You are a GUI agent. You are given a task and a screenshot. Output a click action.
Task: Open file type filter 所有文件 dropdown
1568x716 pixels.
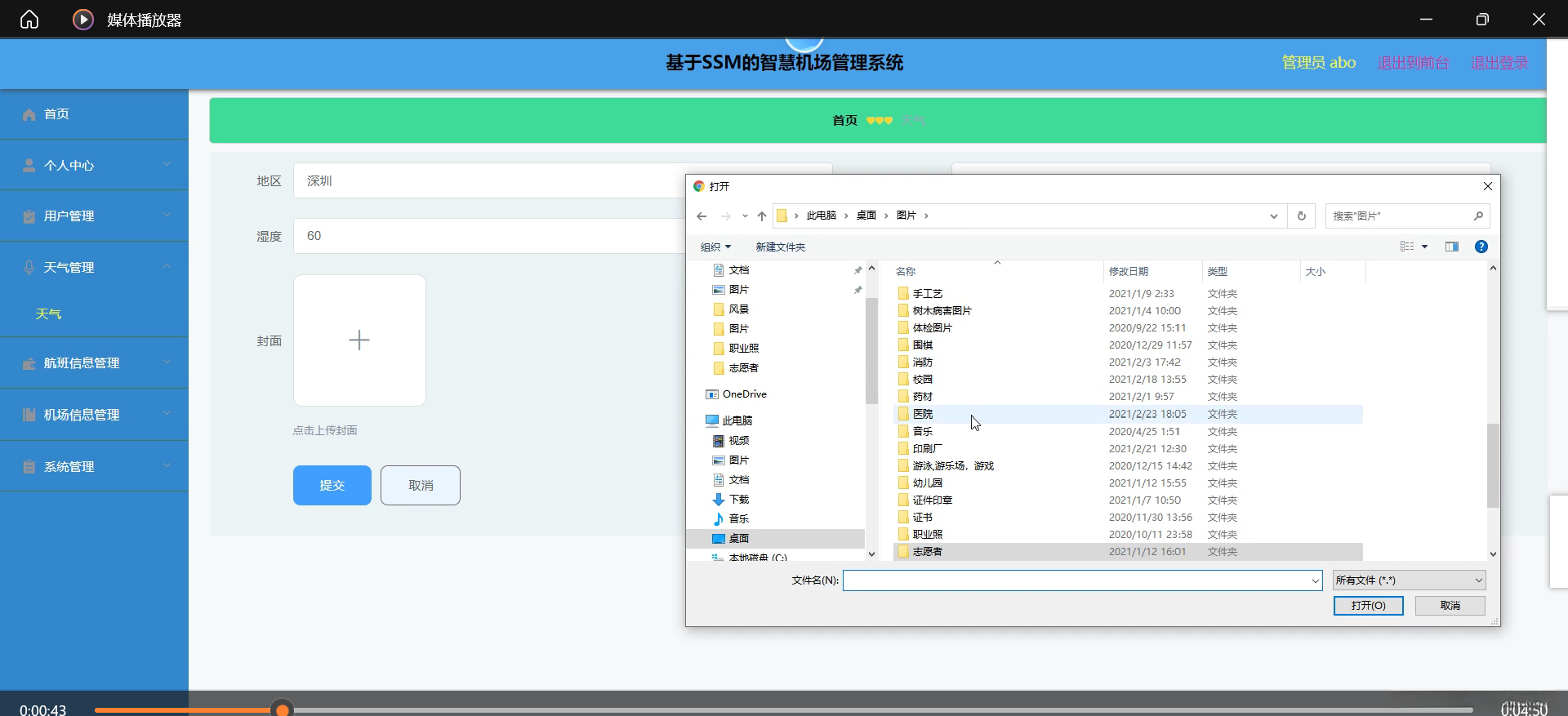point(1409,580)
